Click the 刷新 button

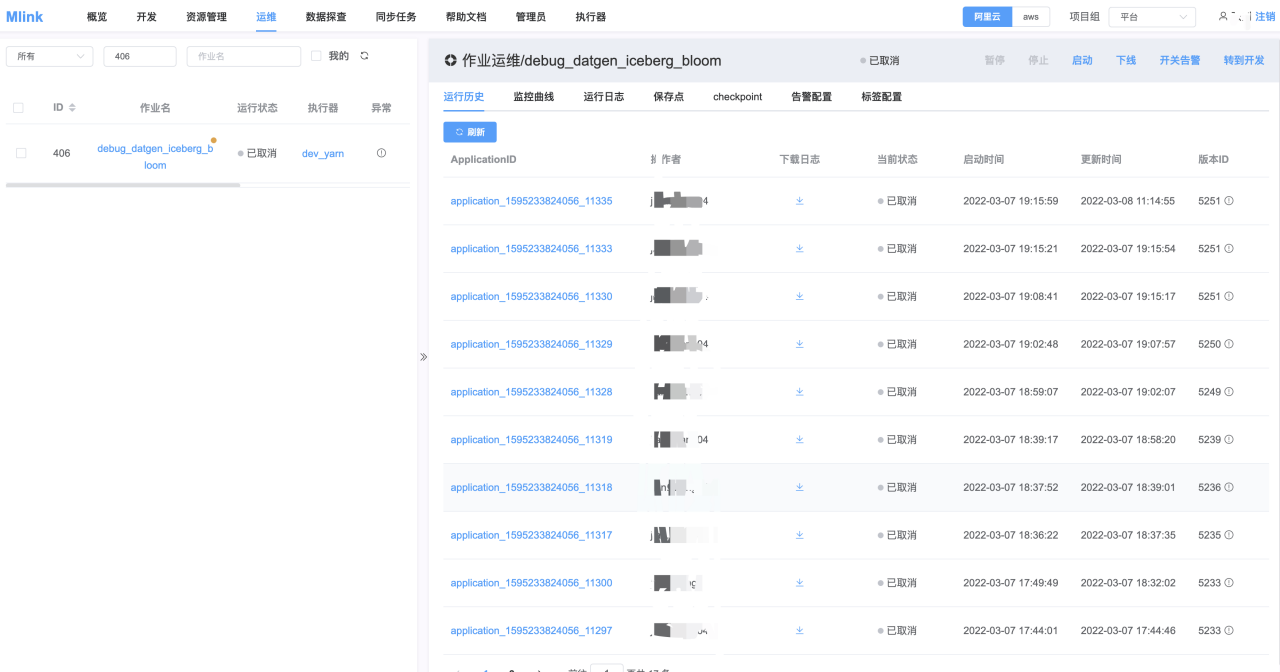[x=470, y=132]
